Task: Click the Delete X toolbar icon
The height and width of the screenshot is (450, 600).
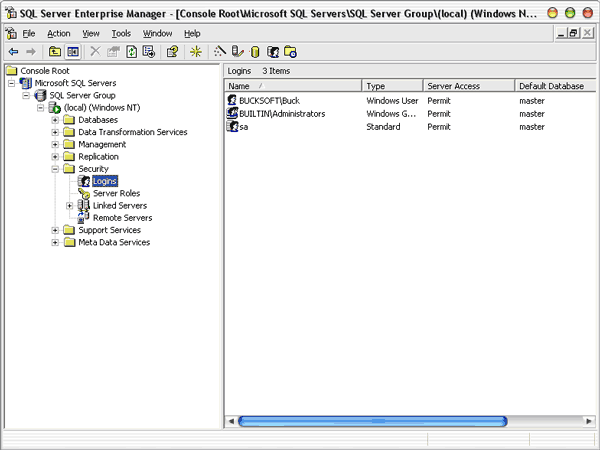Action: pos(95,52)
